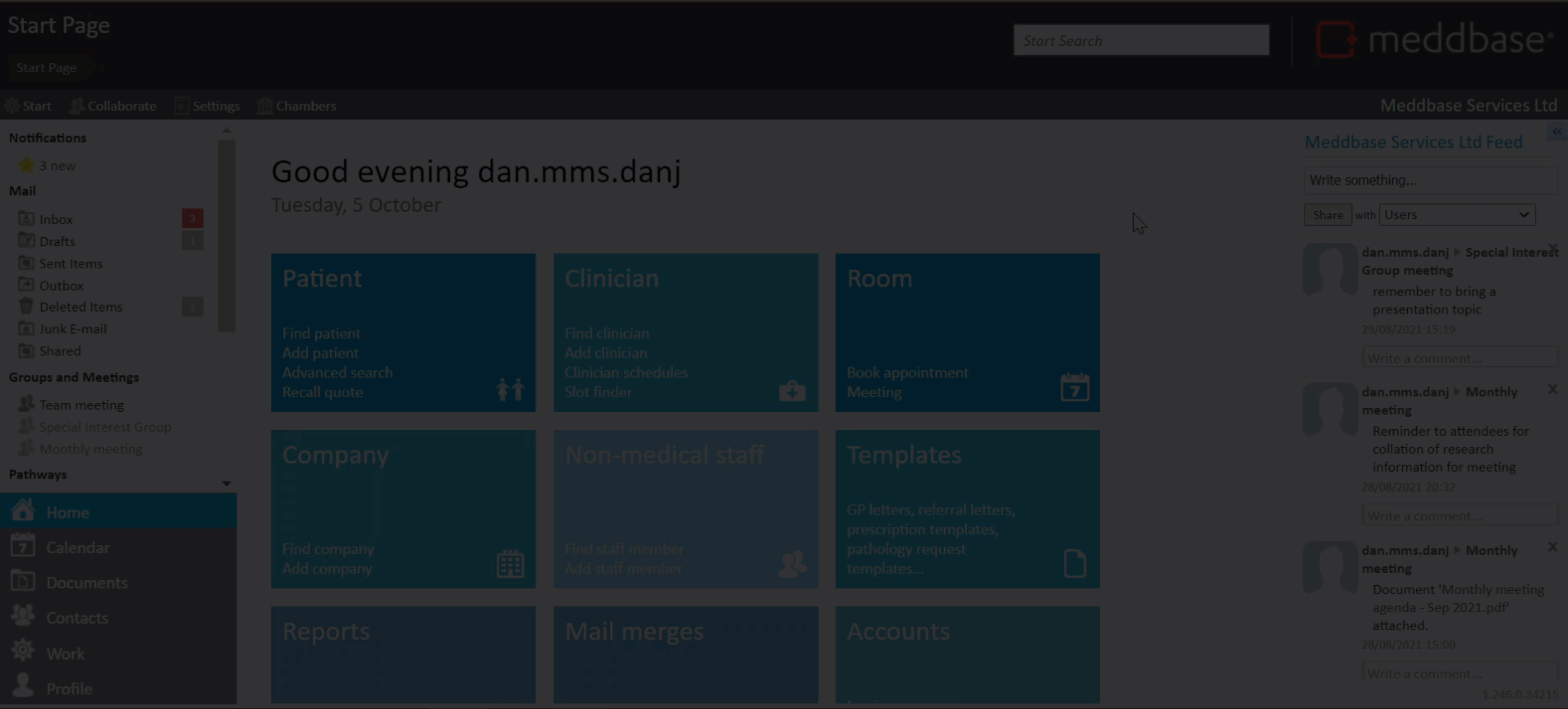Click the notifications star icon
Image resolution: width=1568 pixels, height=709 pixels.
26,165
